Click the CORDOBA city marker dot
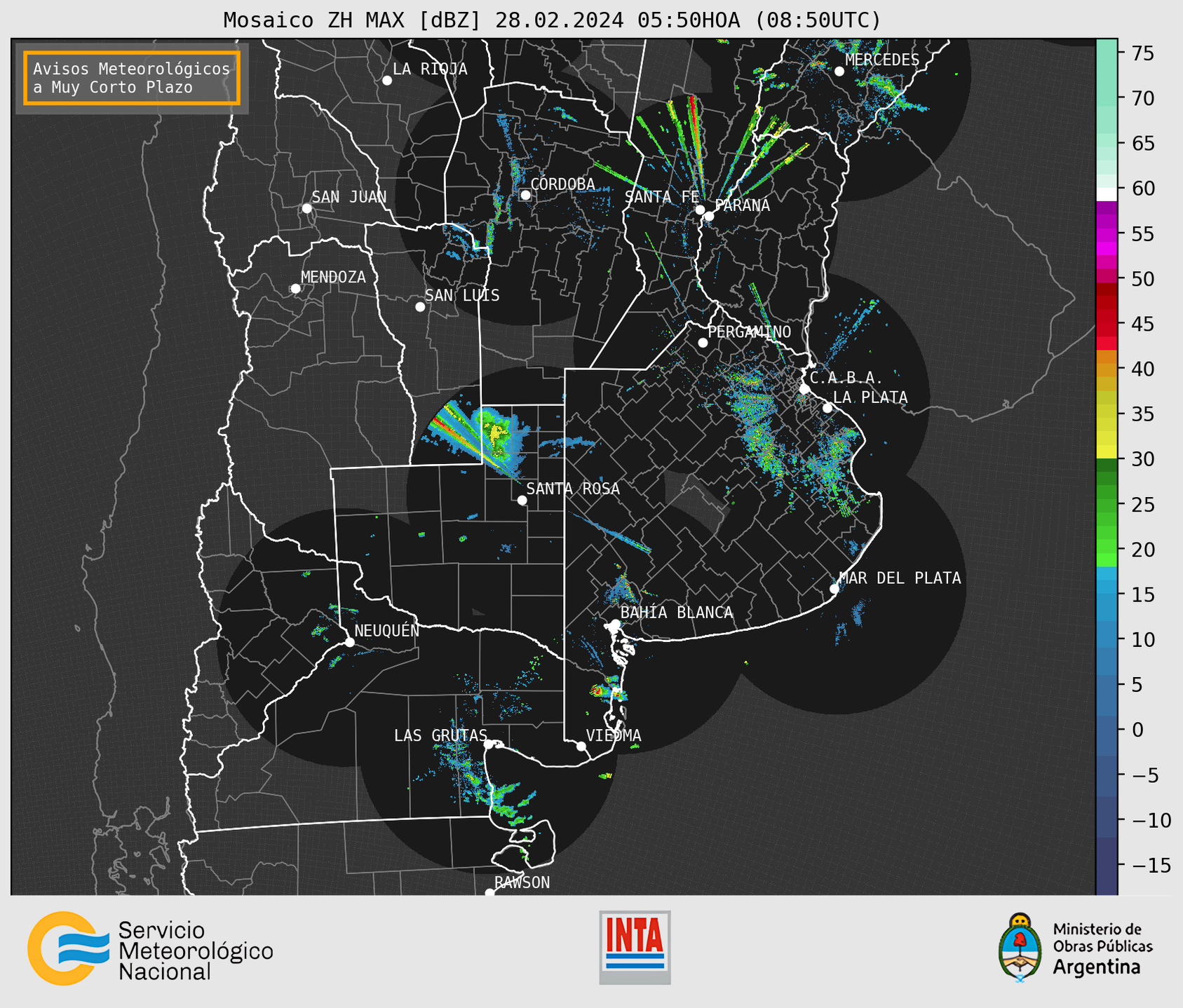 [526, 195]
